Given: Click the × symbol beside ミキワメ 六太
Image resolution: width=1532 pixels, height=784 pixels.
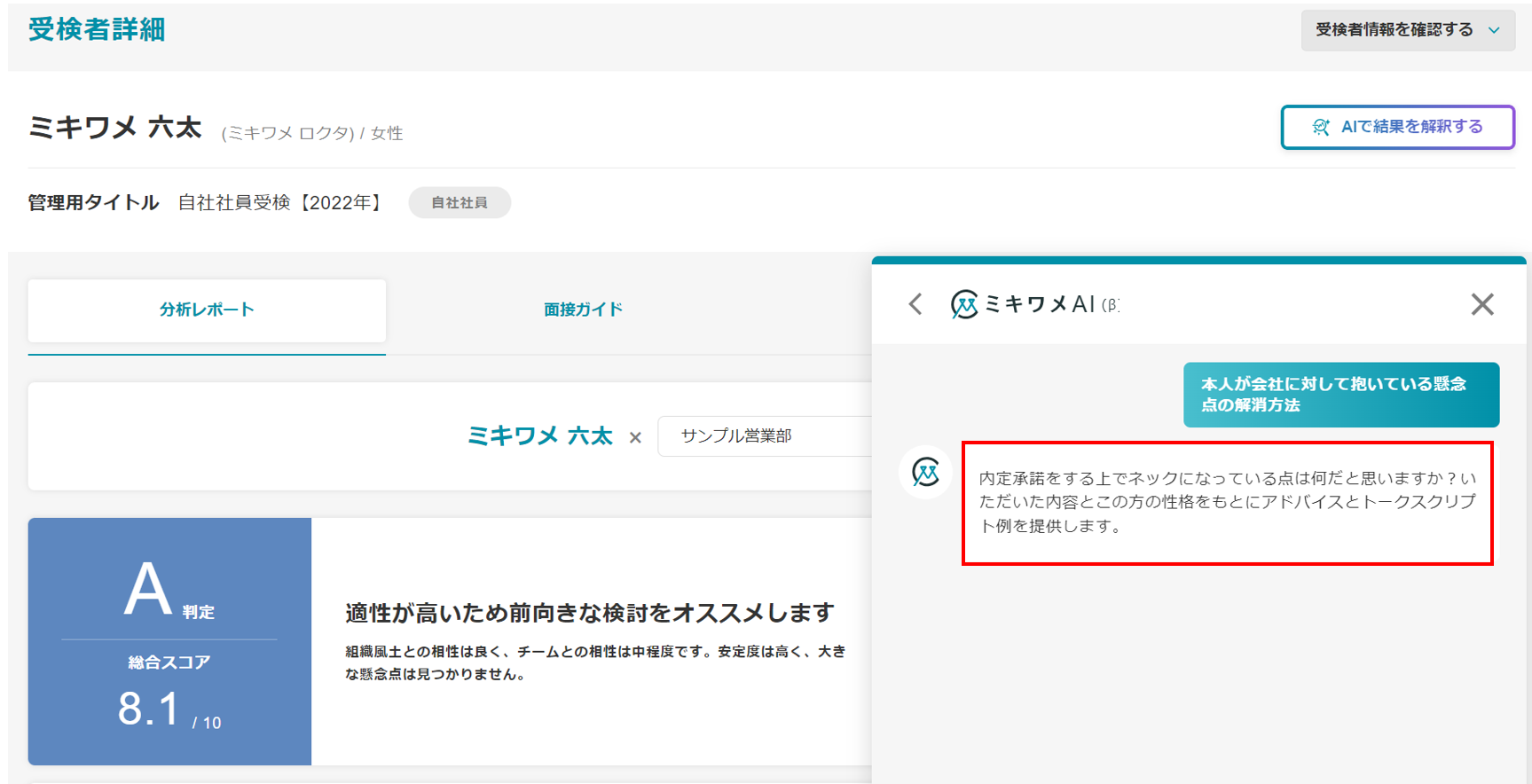Looking at the screenshot, I should point(635,437).
